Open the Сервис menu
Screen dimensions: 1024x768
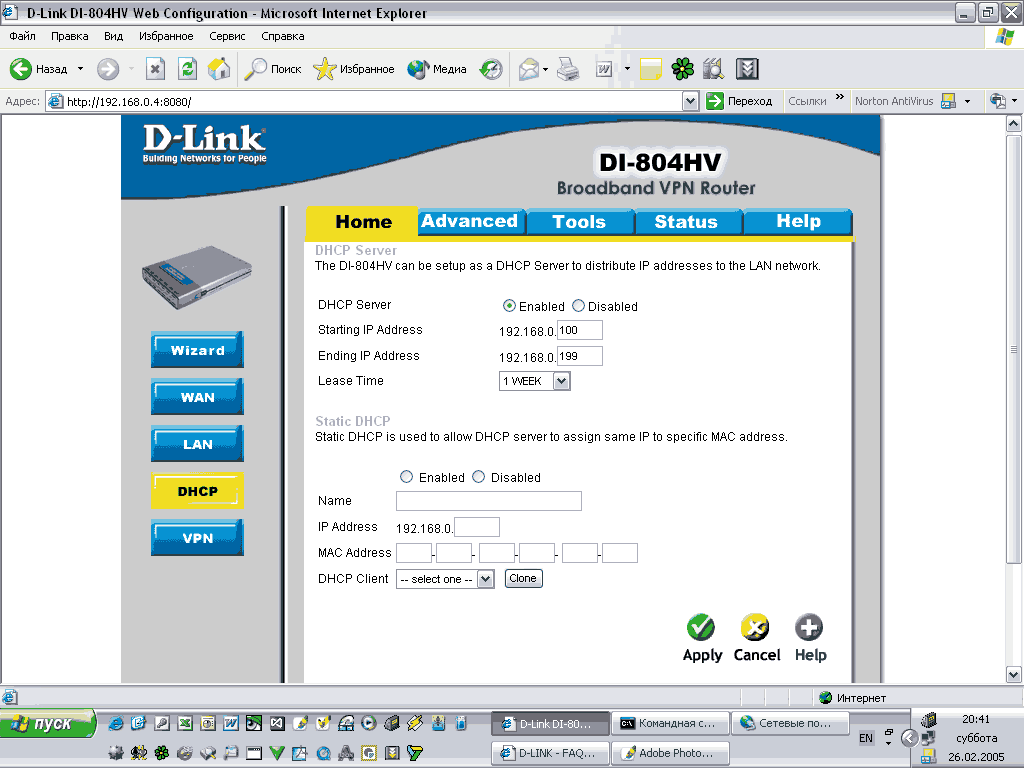(227, 36)
